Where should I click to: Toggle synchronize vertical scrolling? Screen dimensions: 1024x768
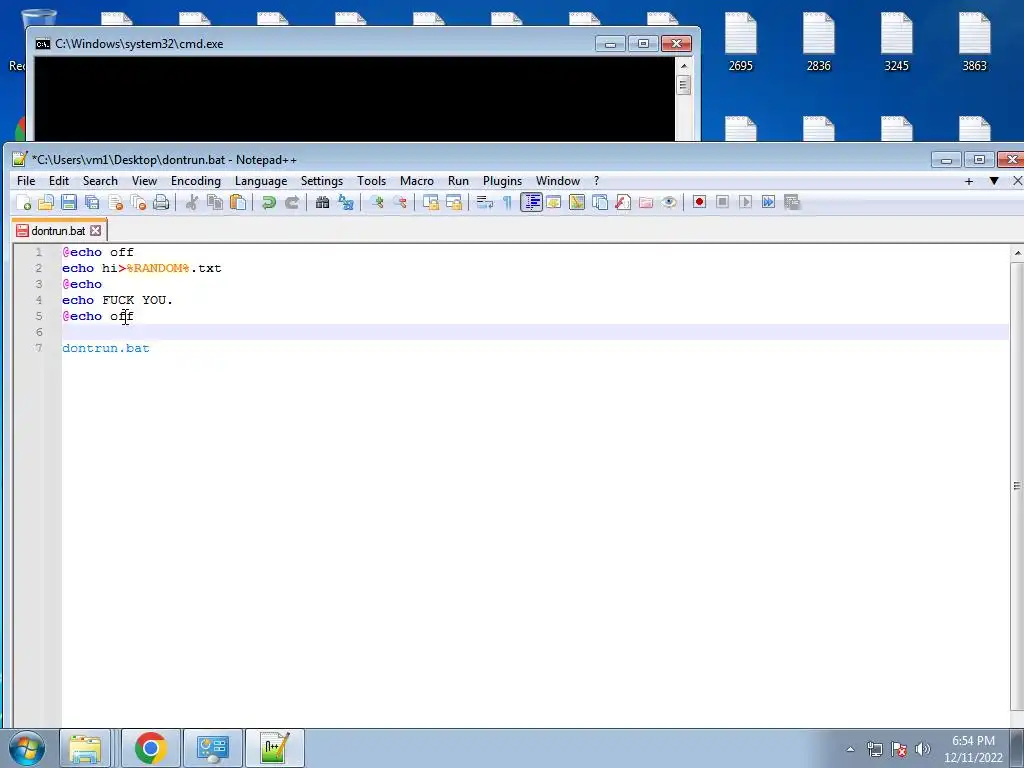pyautogui.click(x=430, y=202)
